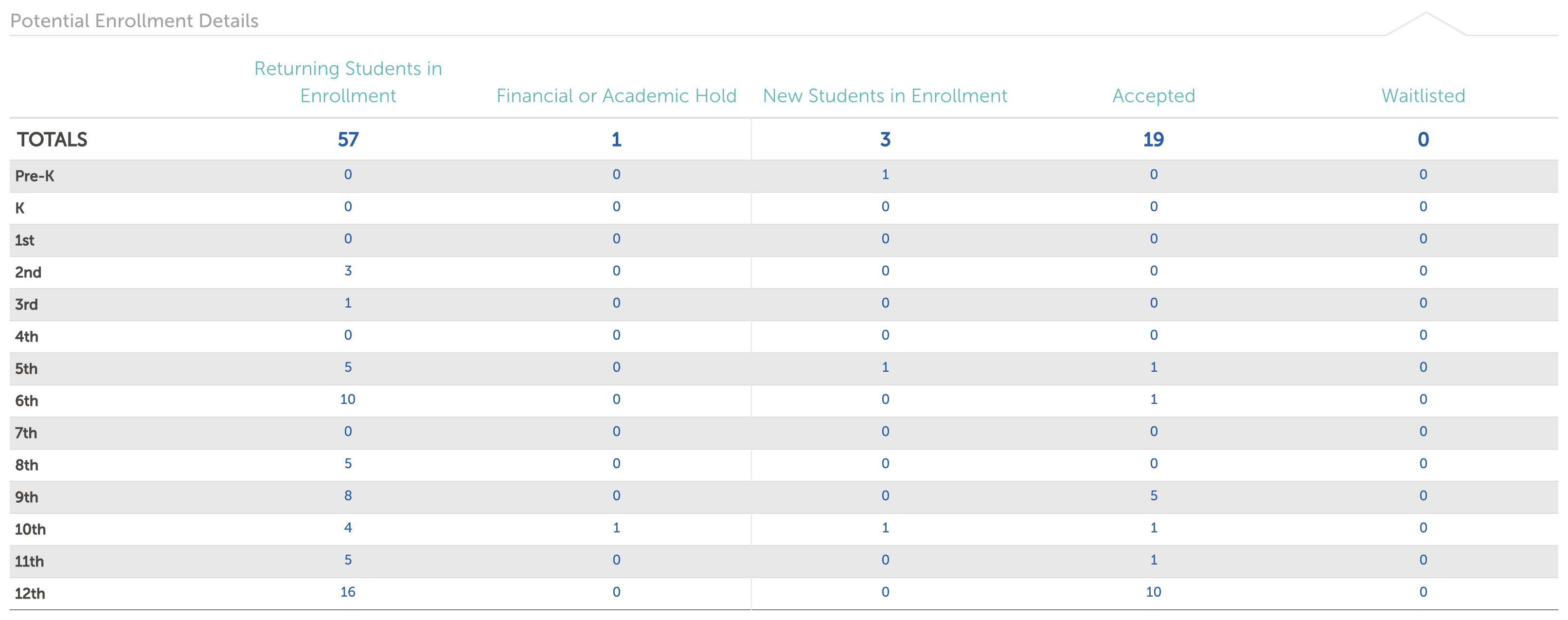
Task: Open 9th grade Accepted count 5
Action: point(1154,496)
